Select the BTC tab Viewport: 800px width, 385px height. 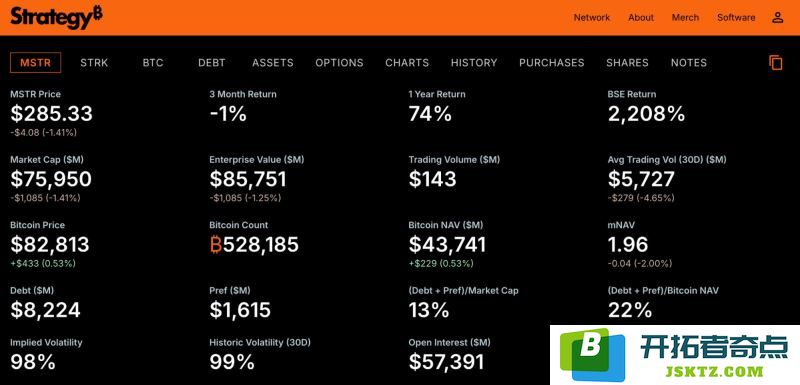pyautogui.click(x=153, y=63)
